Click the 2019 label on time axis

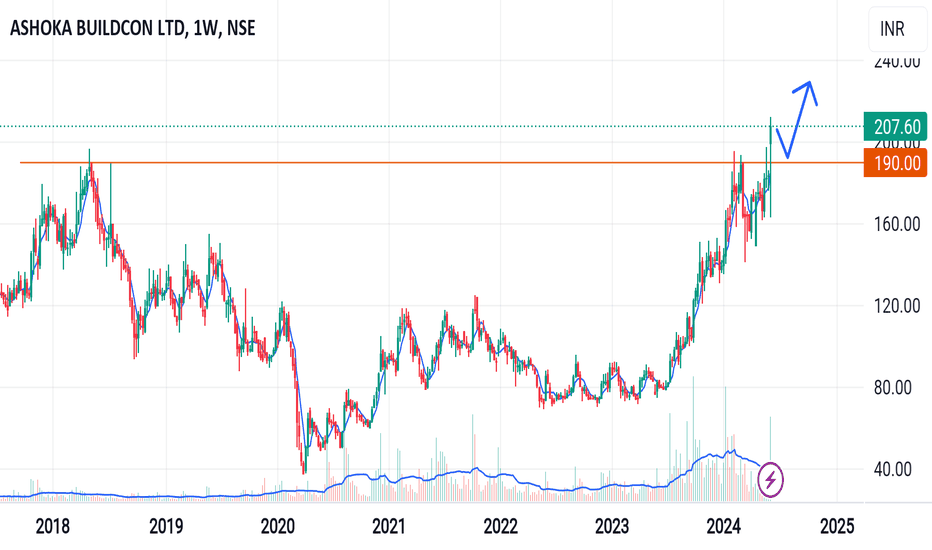(166, 526)
